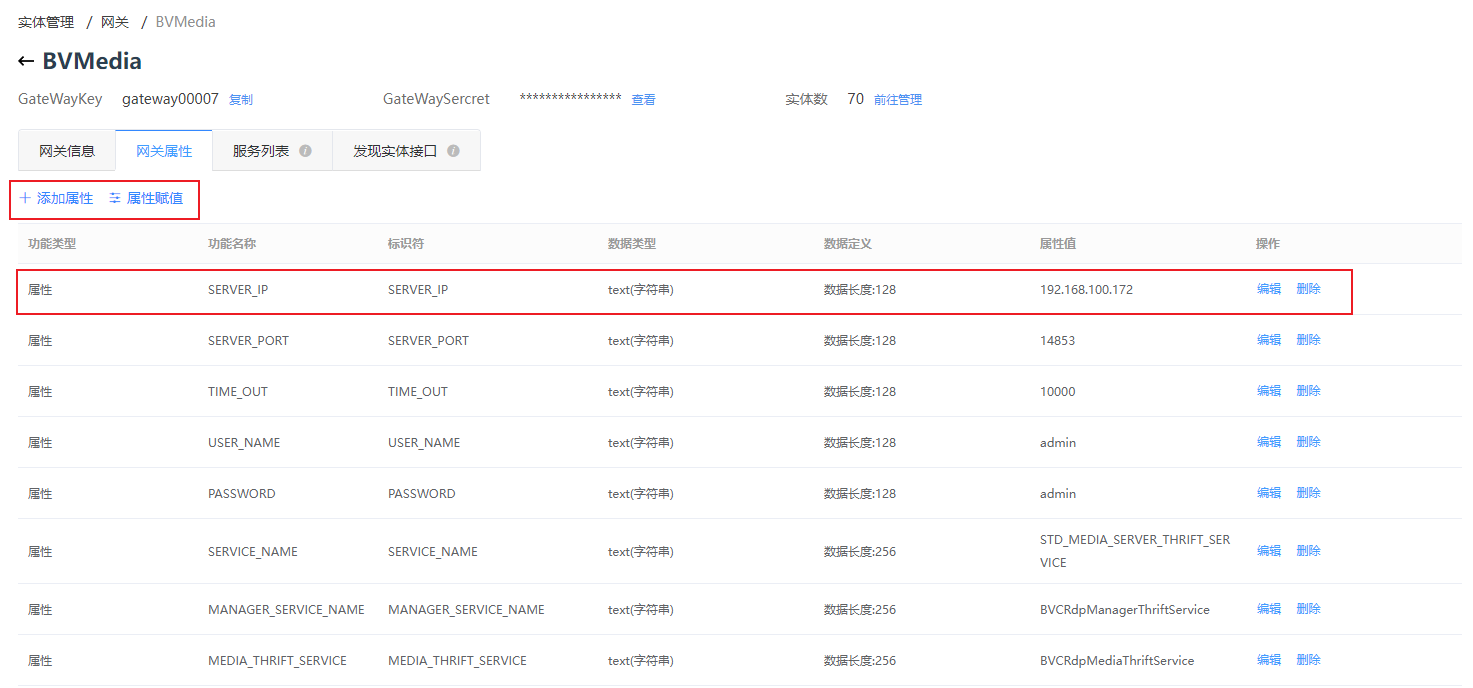Click the info icon on 发现实体接口 tab
This screenshot has height=688, width=1473.
[x=453, y=151]
